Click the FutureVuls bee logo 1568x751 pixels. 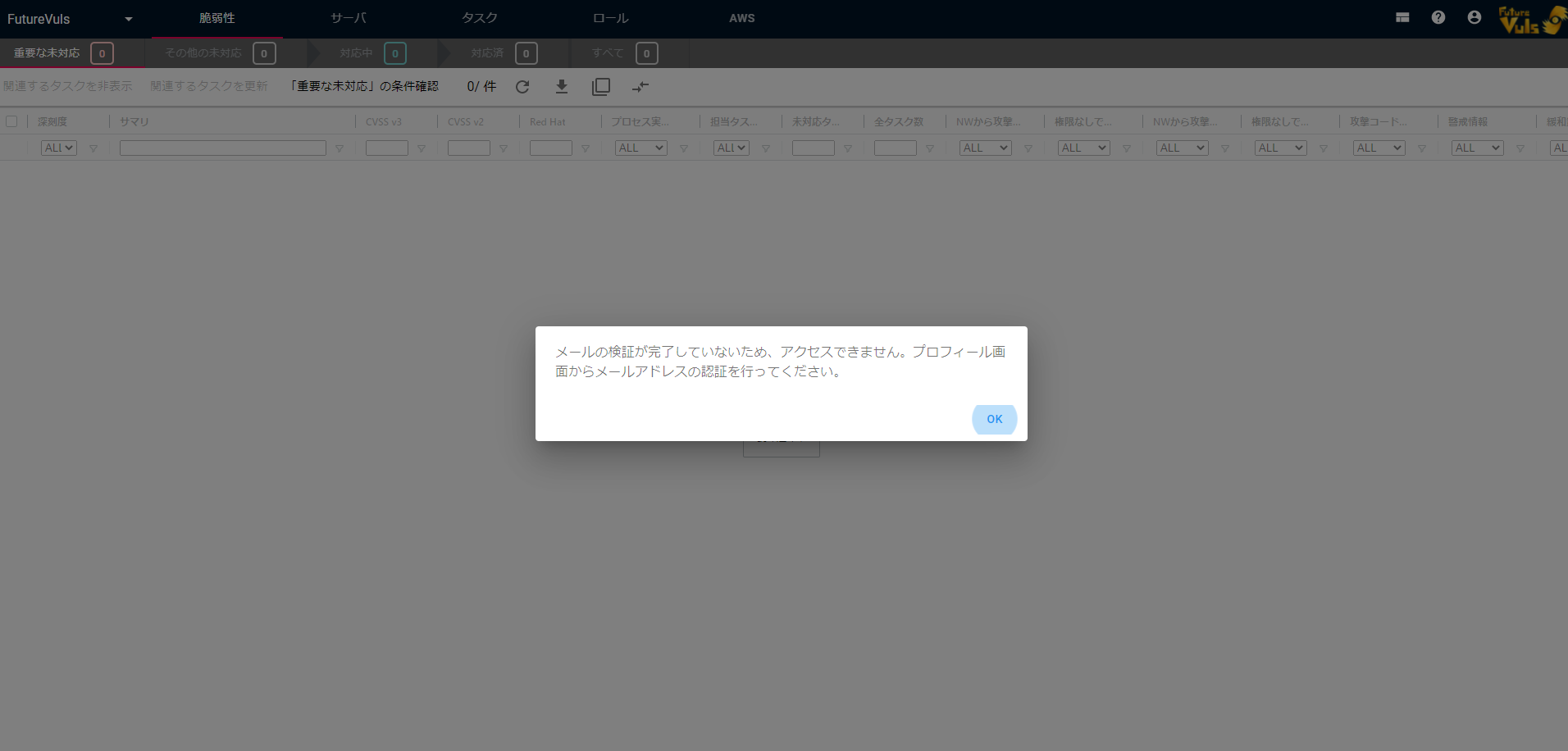coord(1532,20)
